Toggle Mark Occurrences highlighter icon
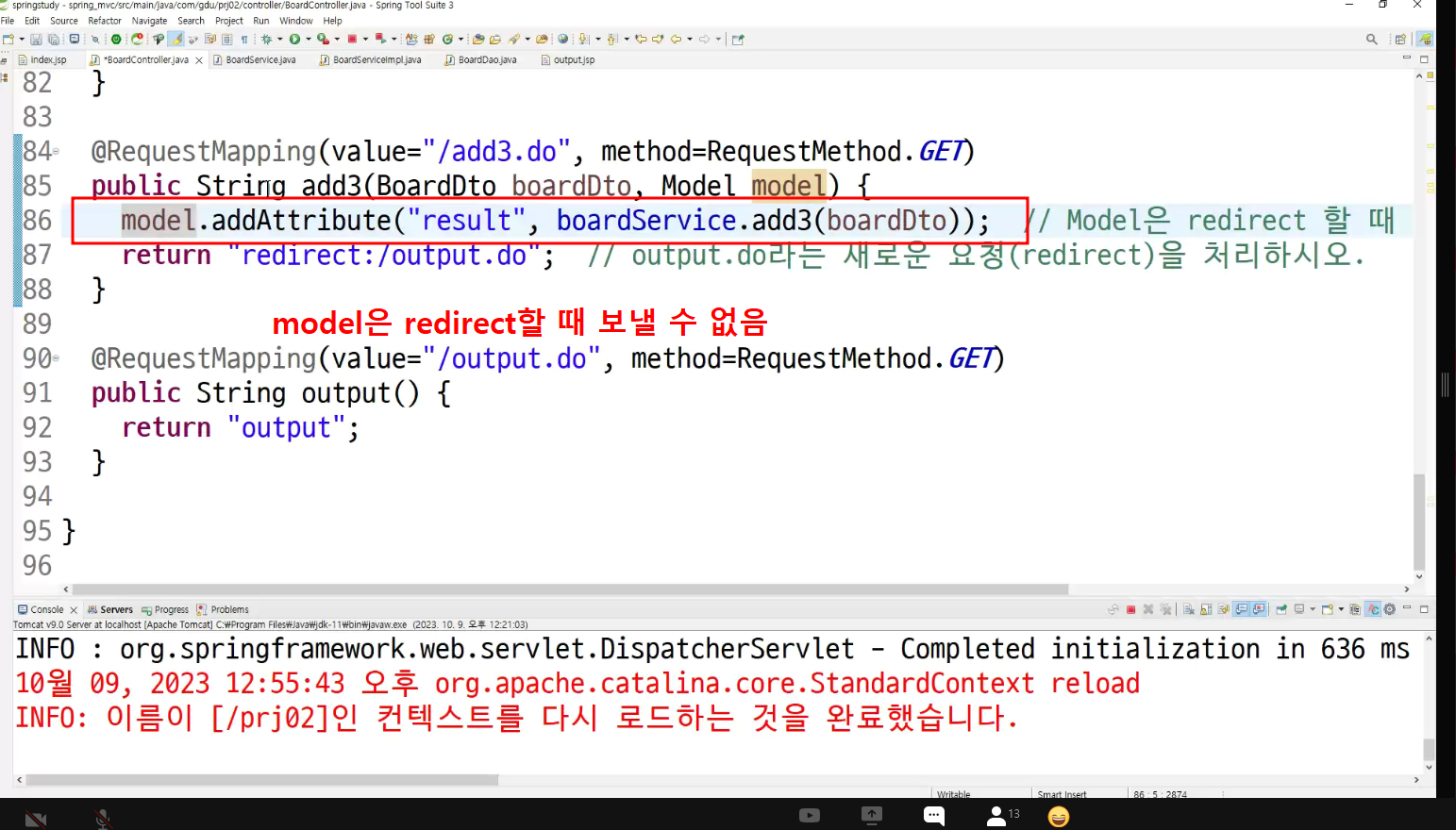The height and width of the screenshot is (830, 1456). [176, 39]
